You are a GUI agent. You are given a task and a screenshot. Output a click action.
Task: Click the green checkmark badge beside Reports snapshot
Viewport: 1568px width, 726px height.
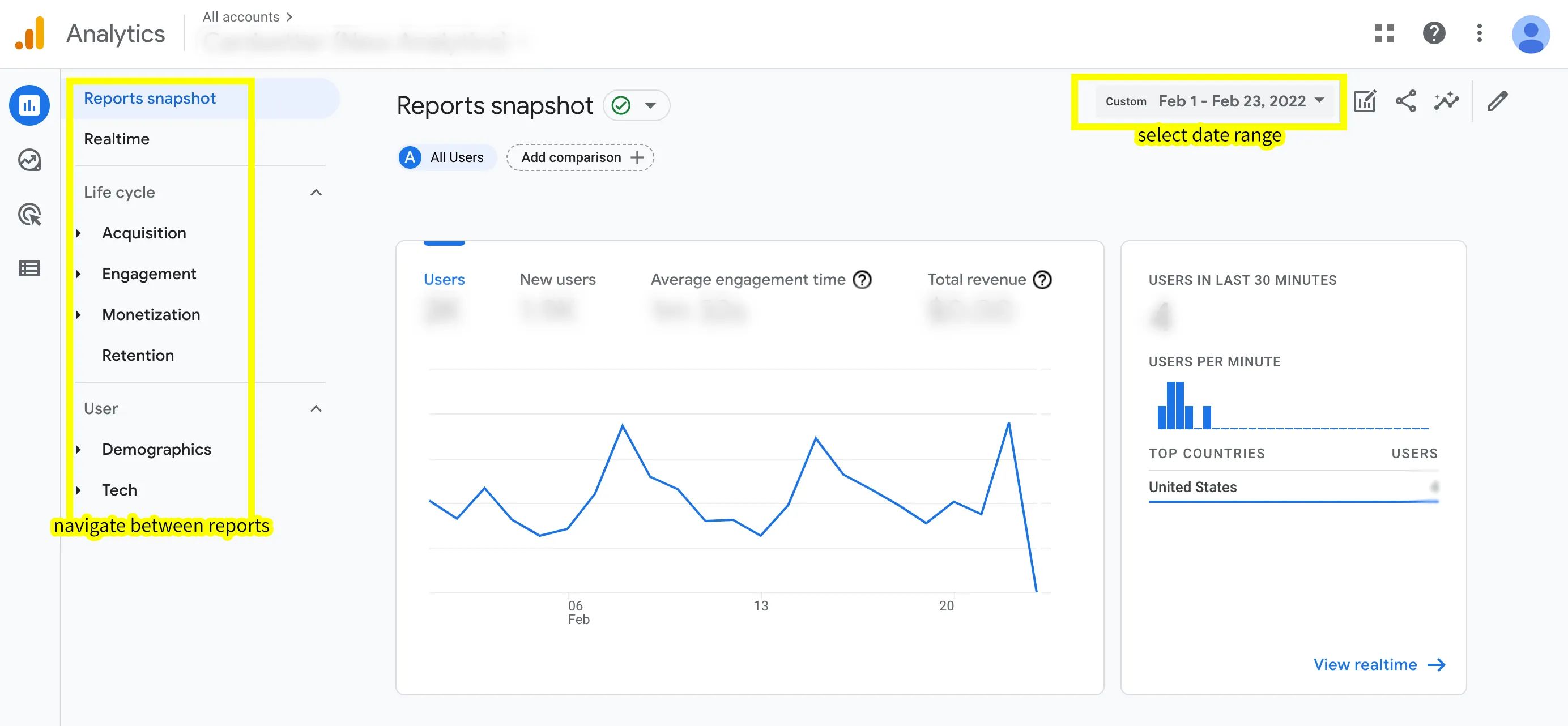(x=621, y=105)
